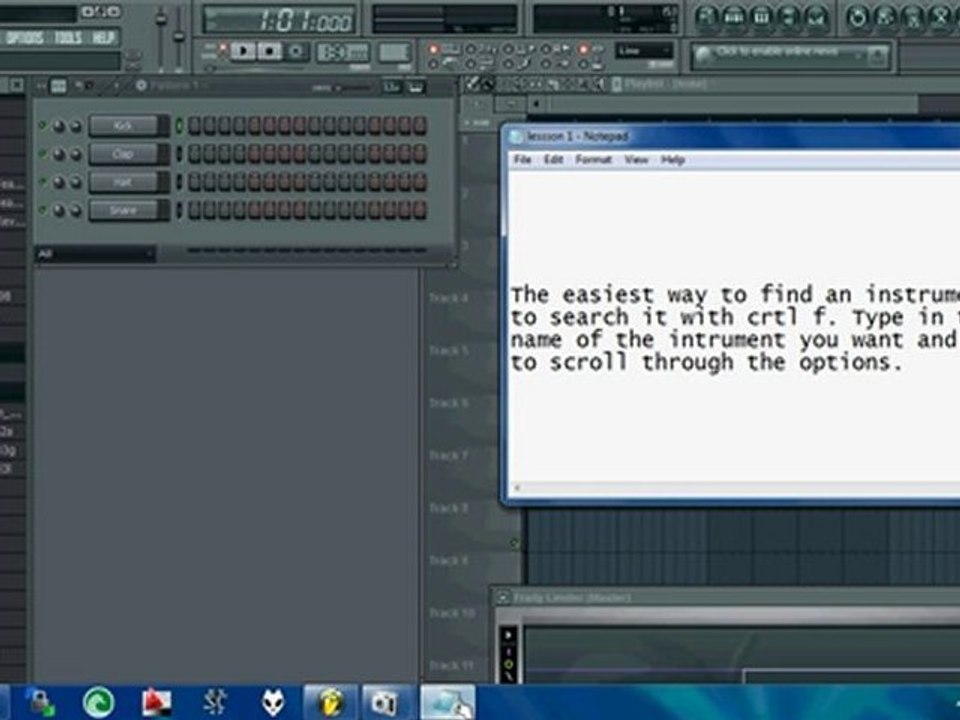The image size is (960, 720).
Task: Open the Playlist window shortcut icon
Action: tap(707, 17)
